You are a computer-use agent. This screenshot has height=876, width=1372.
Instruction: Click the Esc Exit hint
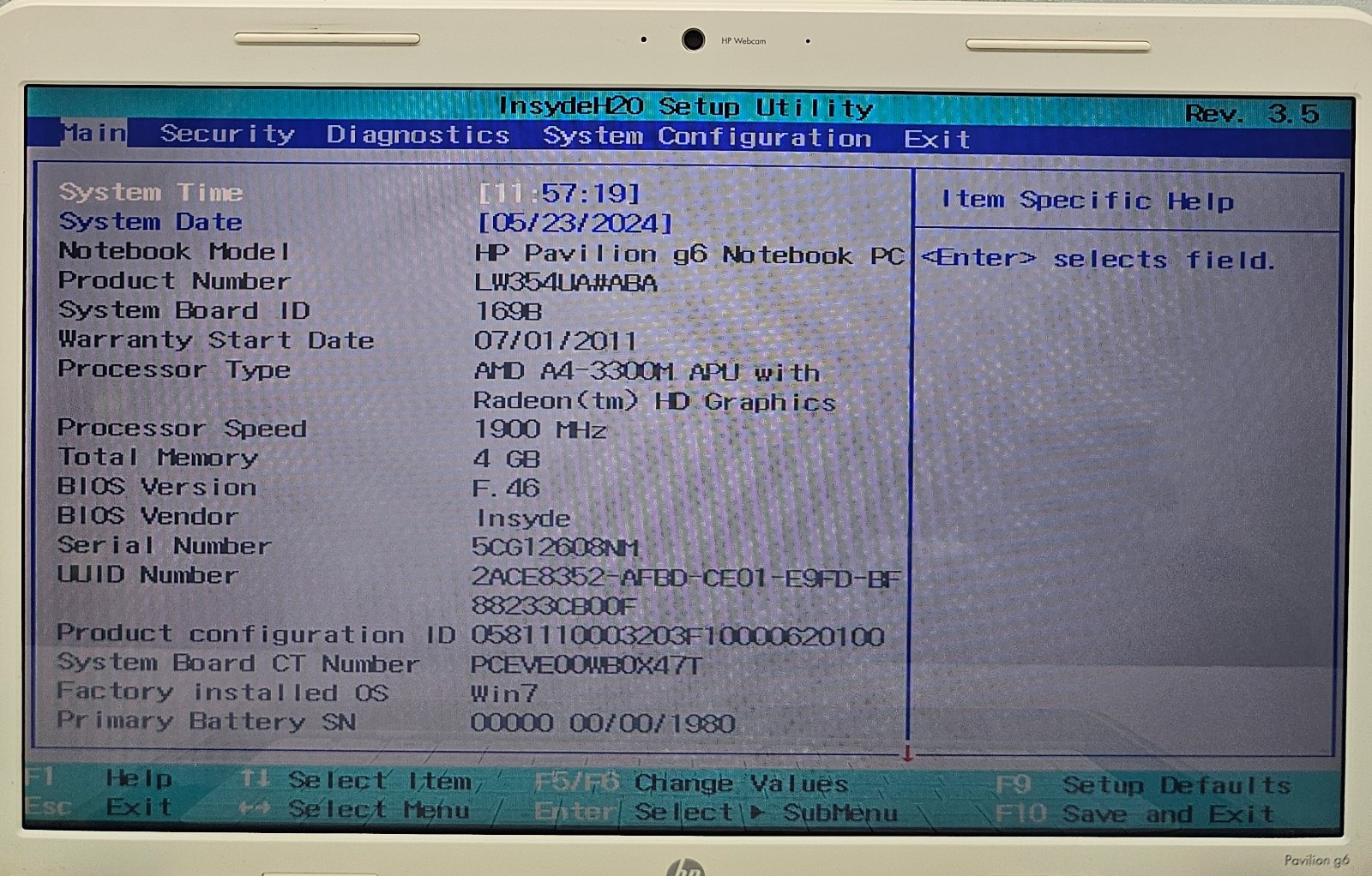[99, 807]
